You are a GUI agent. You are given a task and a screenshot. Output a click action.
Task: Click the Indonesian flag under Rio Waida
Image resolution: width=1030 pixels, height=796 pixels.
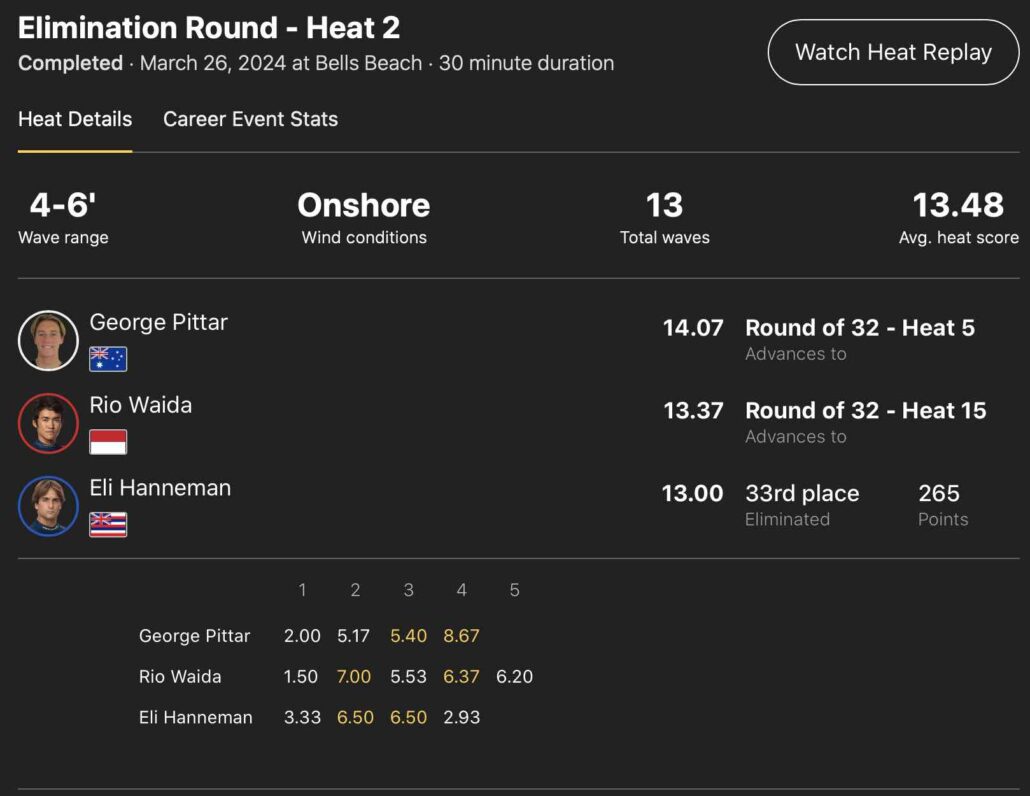(x=108, y=442)
